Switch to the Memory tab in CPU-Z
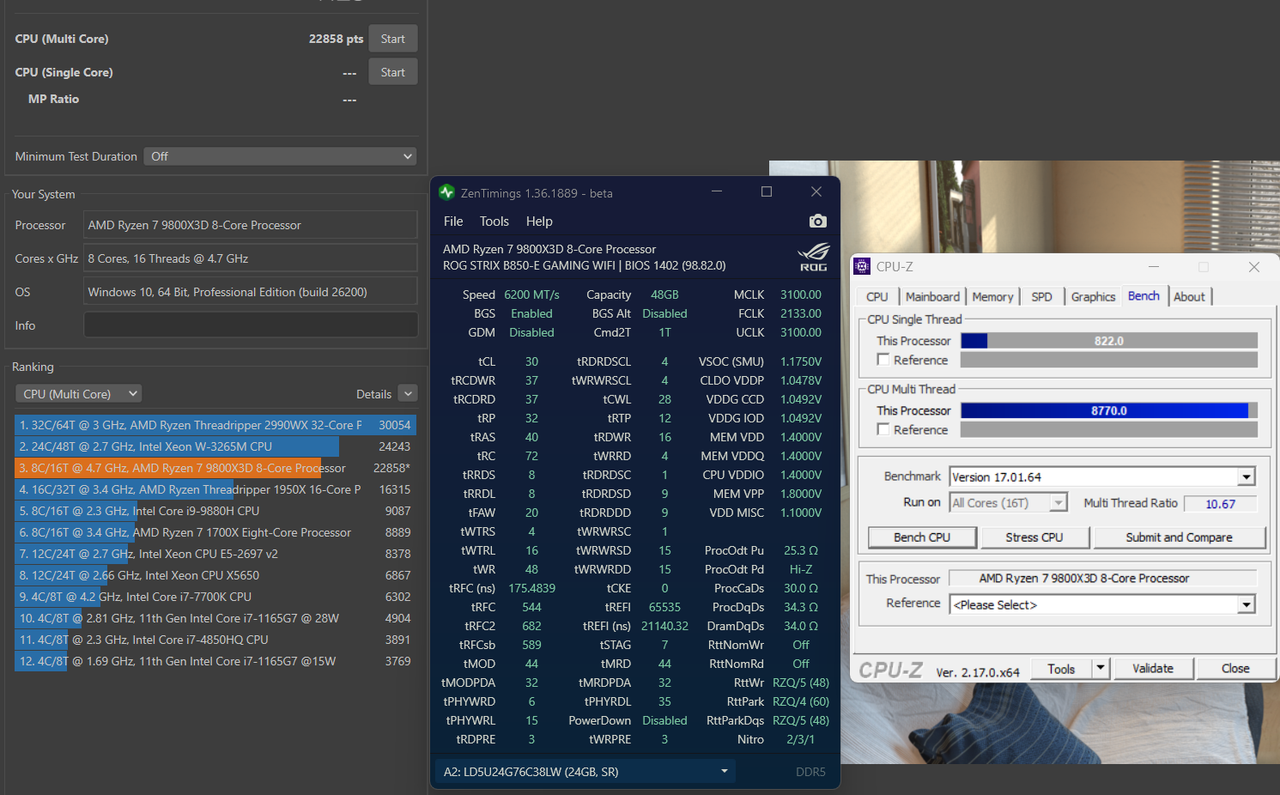The width and height of the screenshot is (1280, 795). [993, 297]
